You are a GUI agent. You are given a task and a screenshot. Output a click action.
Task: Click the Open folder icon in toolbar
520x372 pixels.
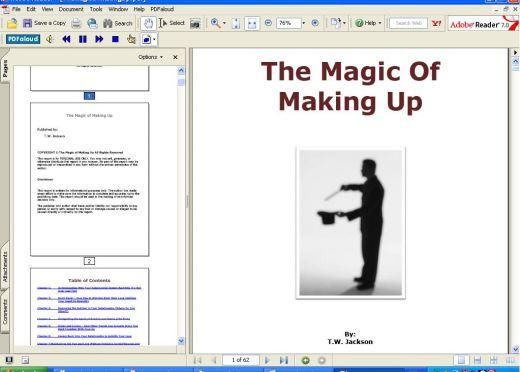pyautogui.click(x=12, y=23)
